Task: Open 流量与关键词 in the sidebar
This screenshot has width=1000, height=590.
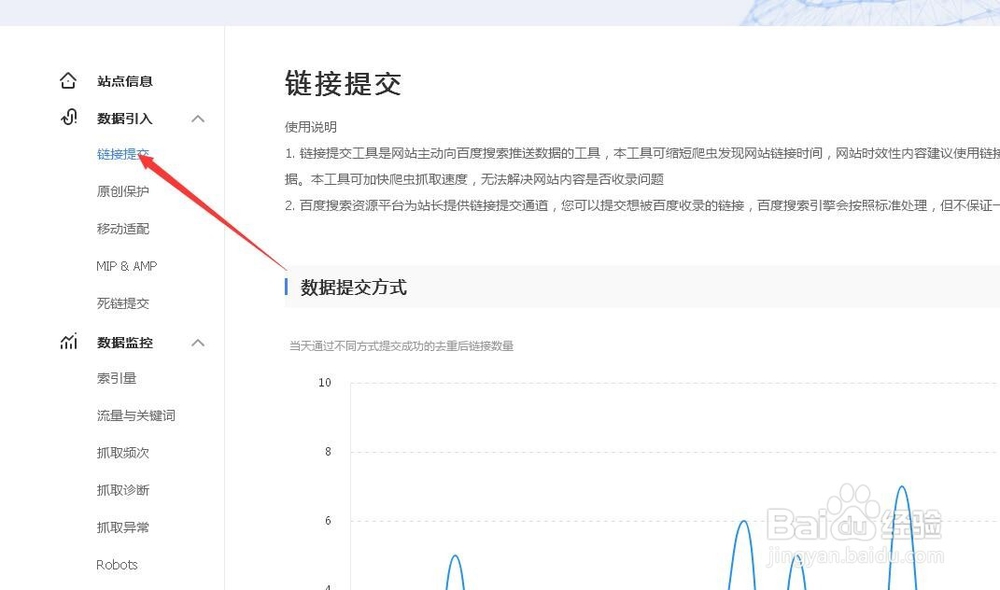Action: click(x=136, y=416)
